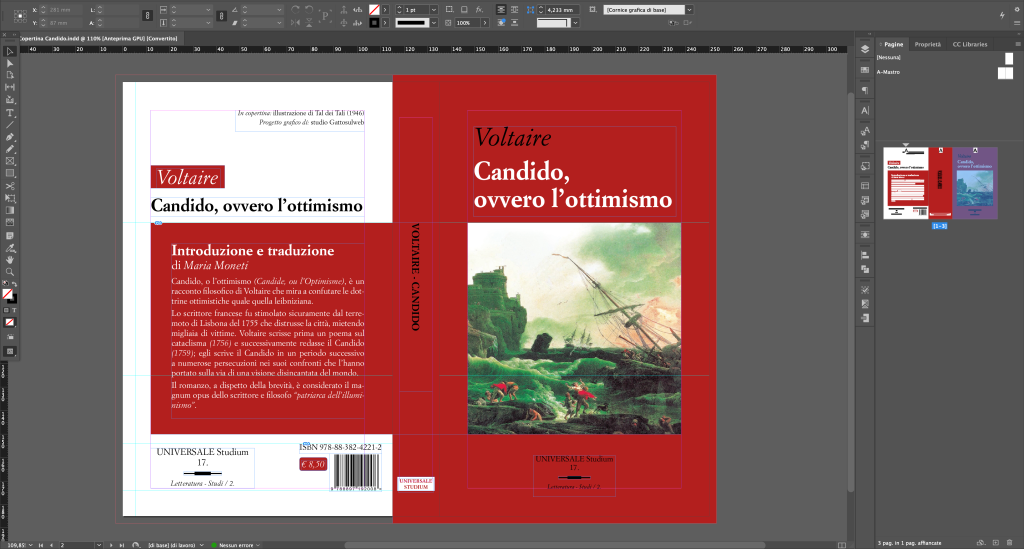The width and height of the screenshot is (1024, 549).
Task: Click the toolbox fill color swatch
Action: 7,294
